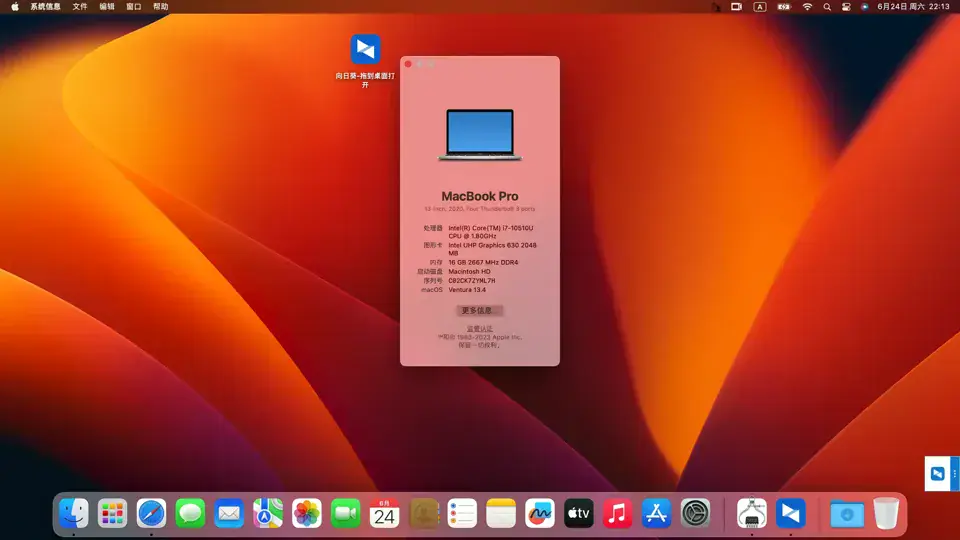Screen dimensions: 960x540
Task: Open the 监管认证 link
Action: (x=479, y=329)
